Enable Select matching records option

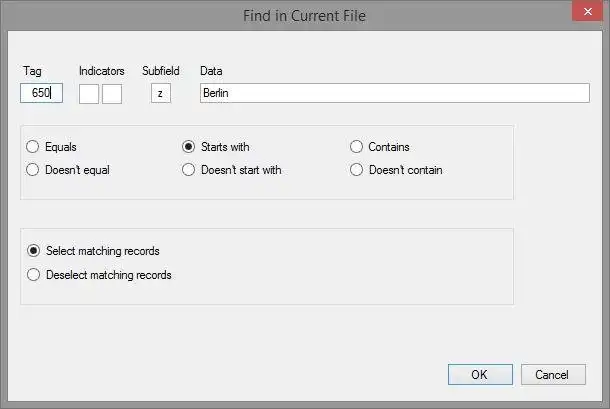(x=34, y=251)
